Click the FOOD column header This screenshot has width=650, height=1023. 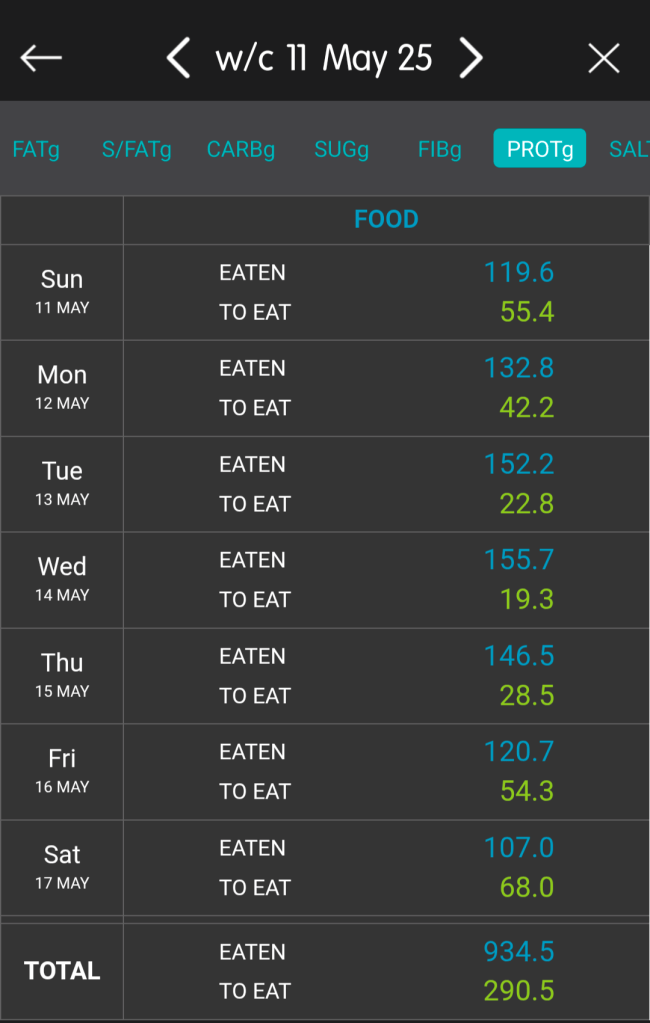386,220
